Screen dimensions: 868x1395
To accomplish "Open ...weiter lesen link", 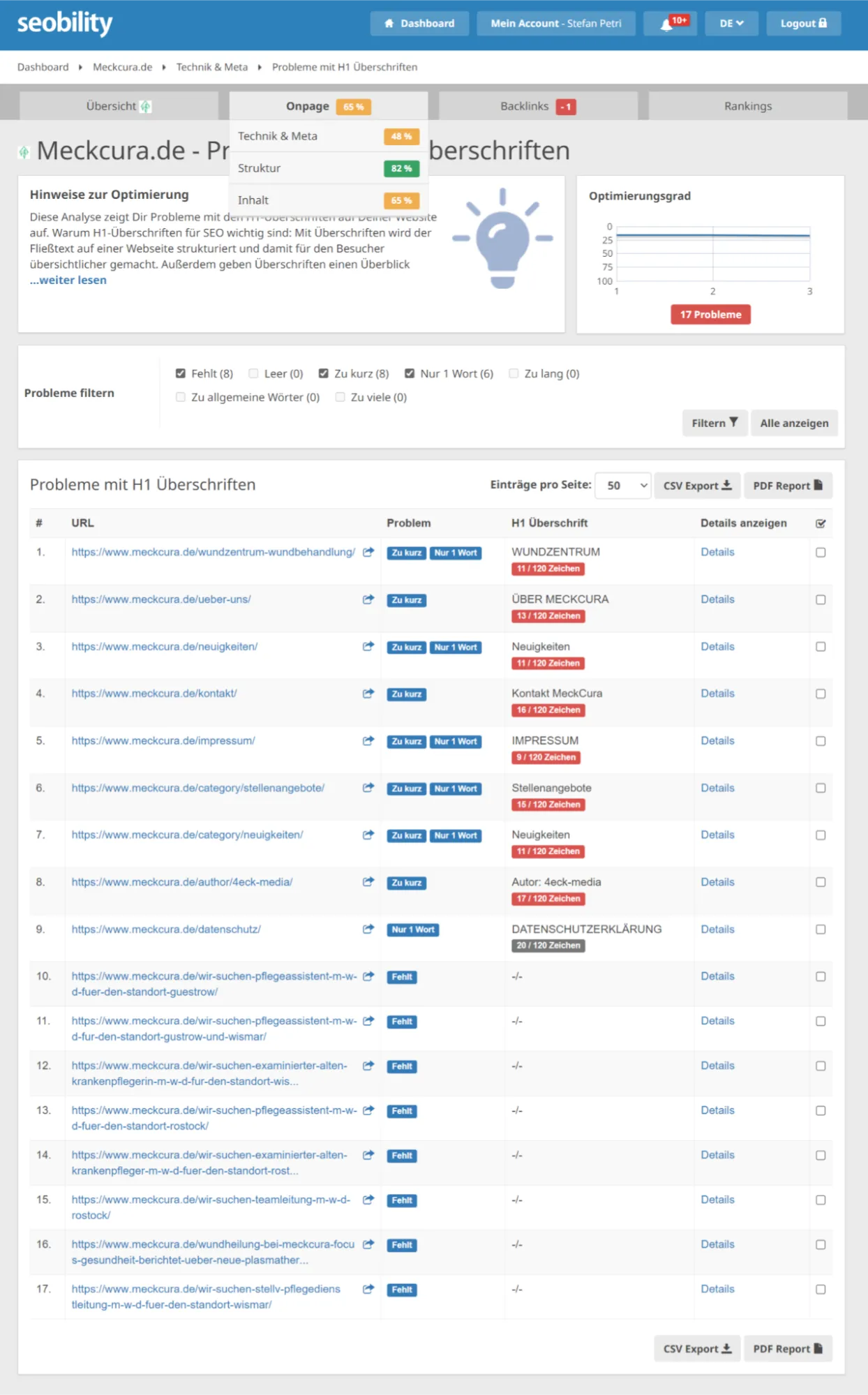I will (68, 280).
